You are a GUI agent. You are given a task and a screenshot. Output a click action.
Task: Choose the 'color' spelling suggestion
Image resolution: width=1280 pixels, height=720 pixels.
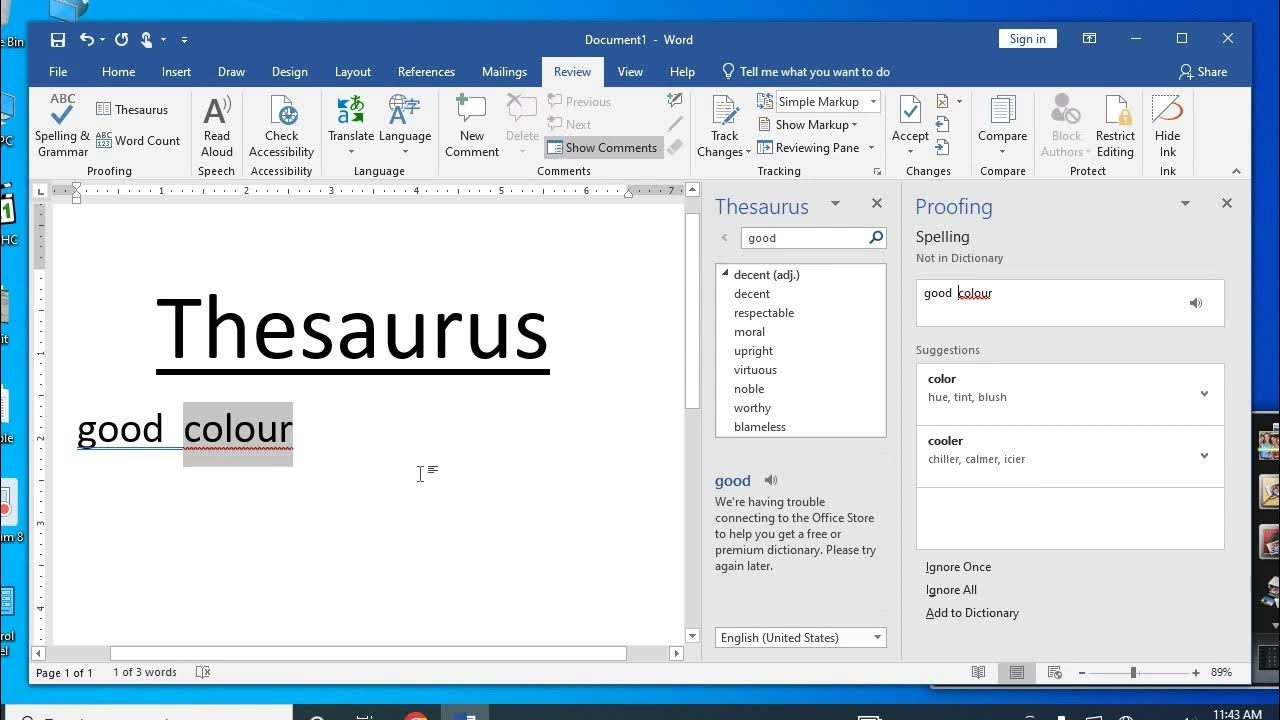point(1070,394)
